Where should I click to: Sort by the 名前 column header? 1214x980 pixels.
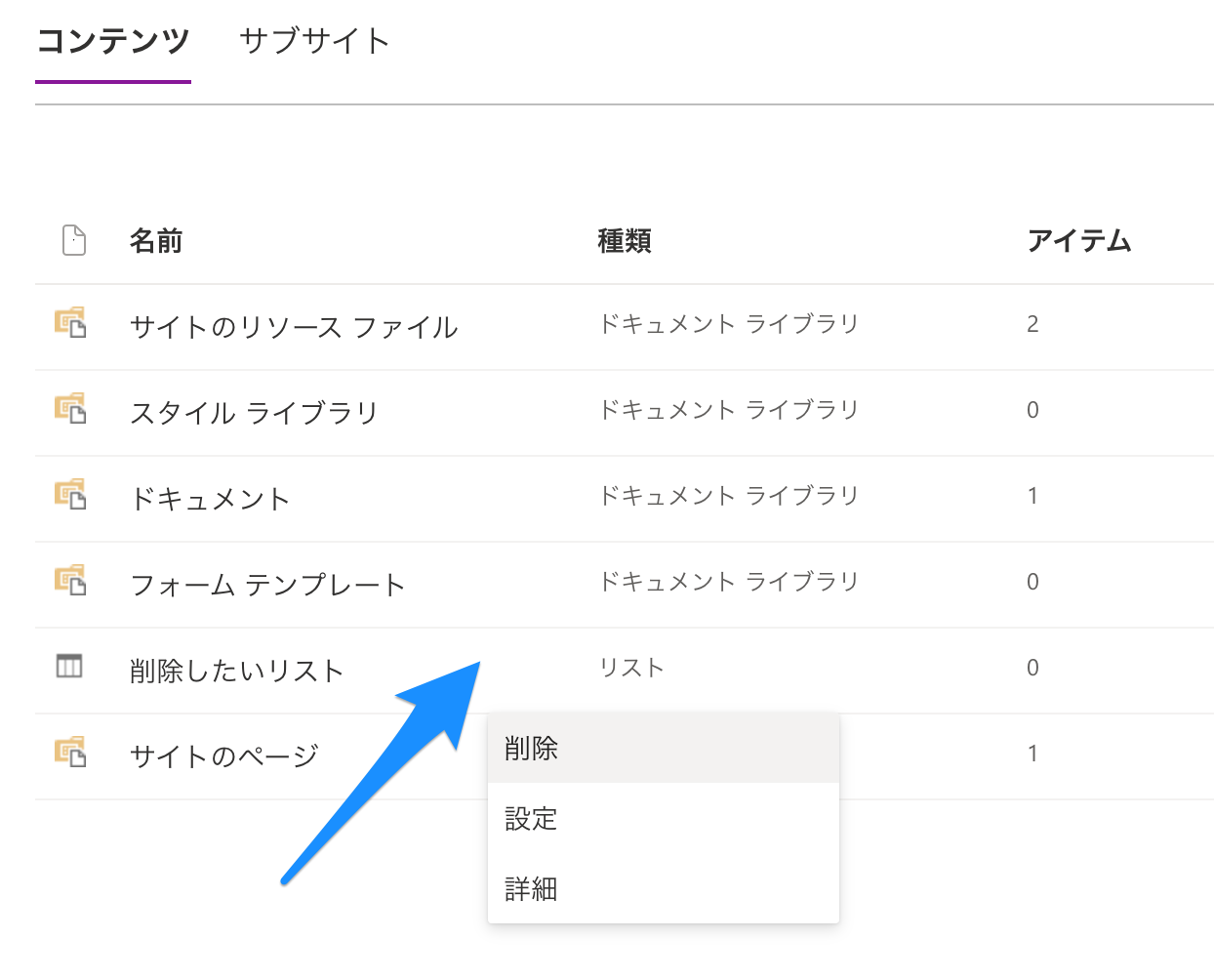coord(156,241)
